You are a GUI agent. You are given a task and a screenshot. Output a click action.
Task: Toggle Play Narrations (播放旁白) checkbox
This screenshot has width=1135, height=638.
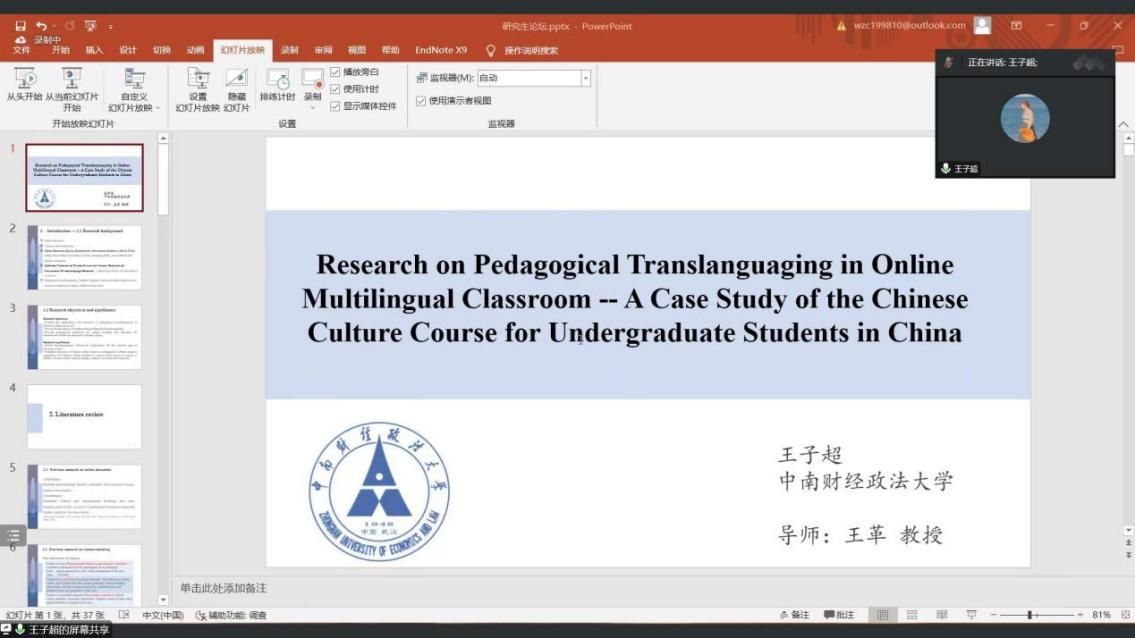pos(335,72)
